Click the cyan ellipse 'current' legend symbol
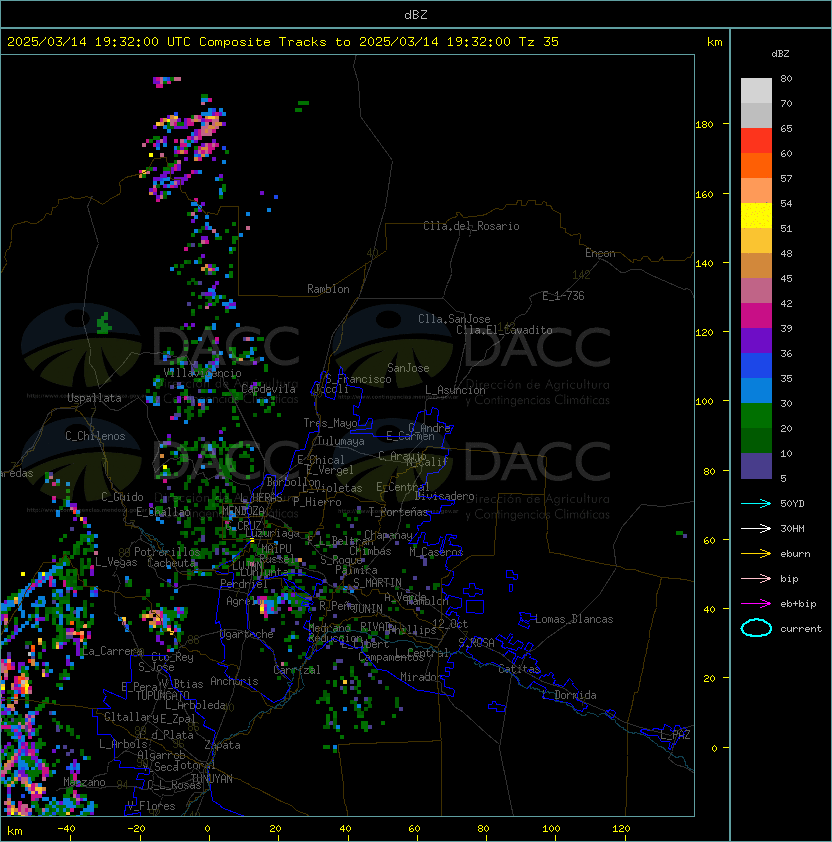The height and width of the screenshot is (842, 832). [756, 628]
